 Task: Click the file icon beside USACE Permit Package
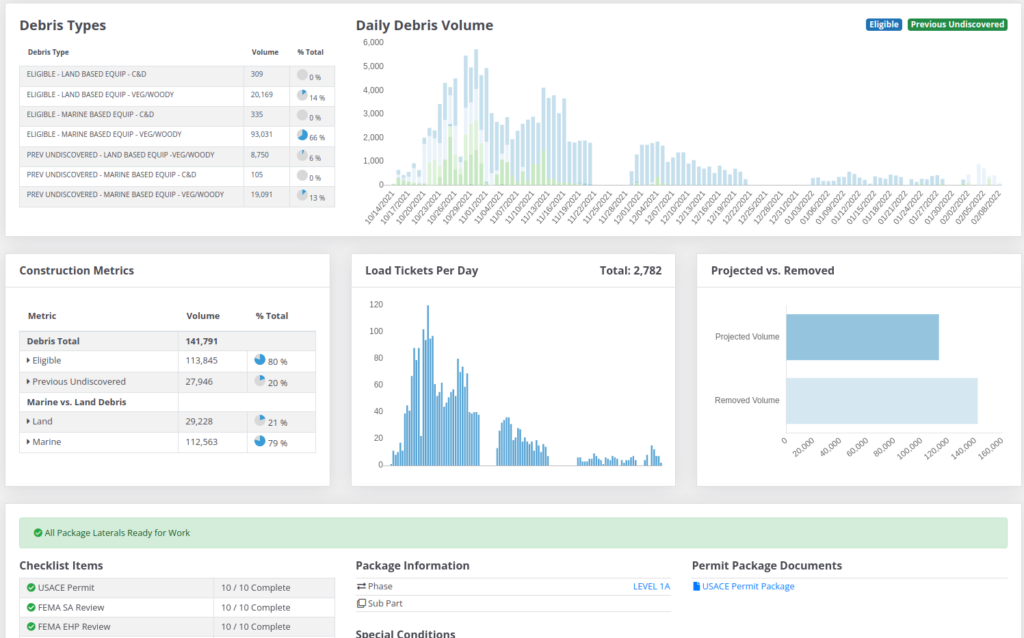(697, 587)
